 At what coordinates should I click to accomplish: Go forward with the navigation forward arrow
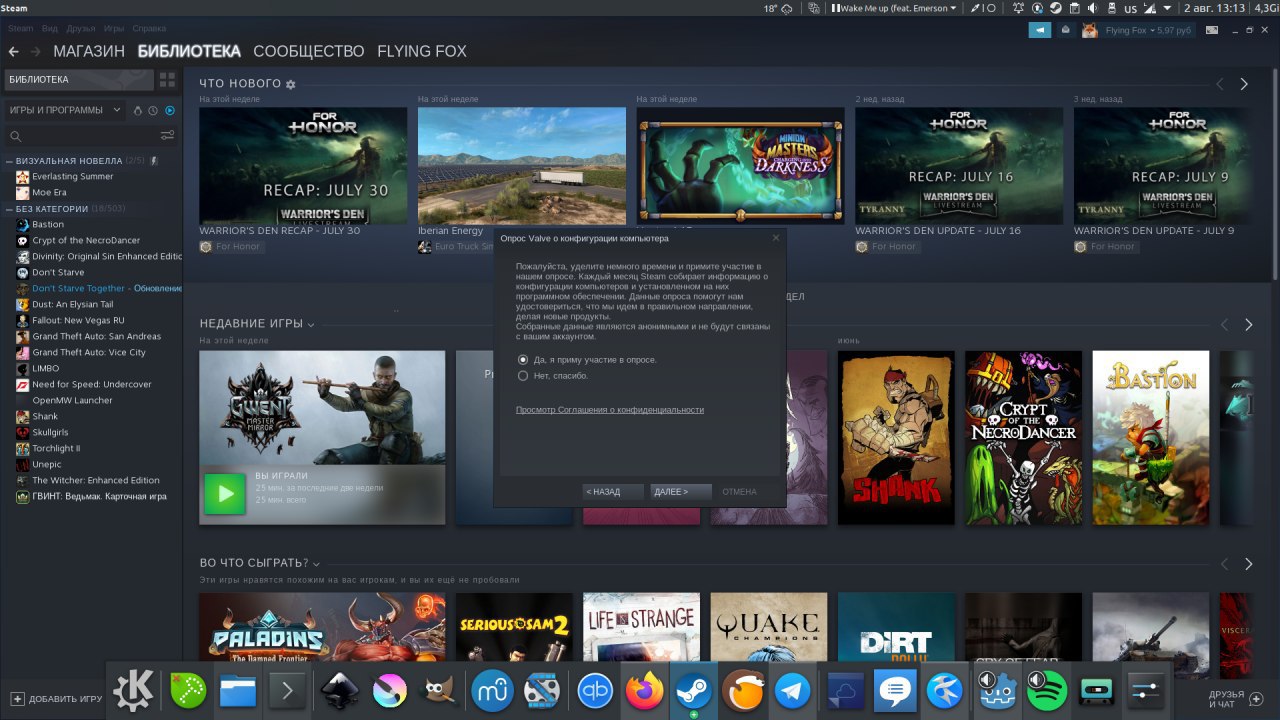[35, 51]
